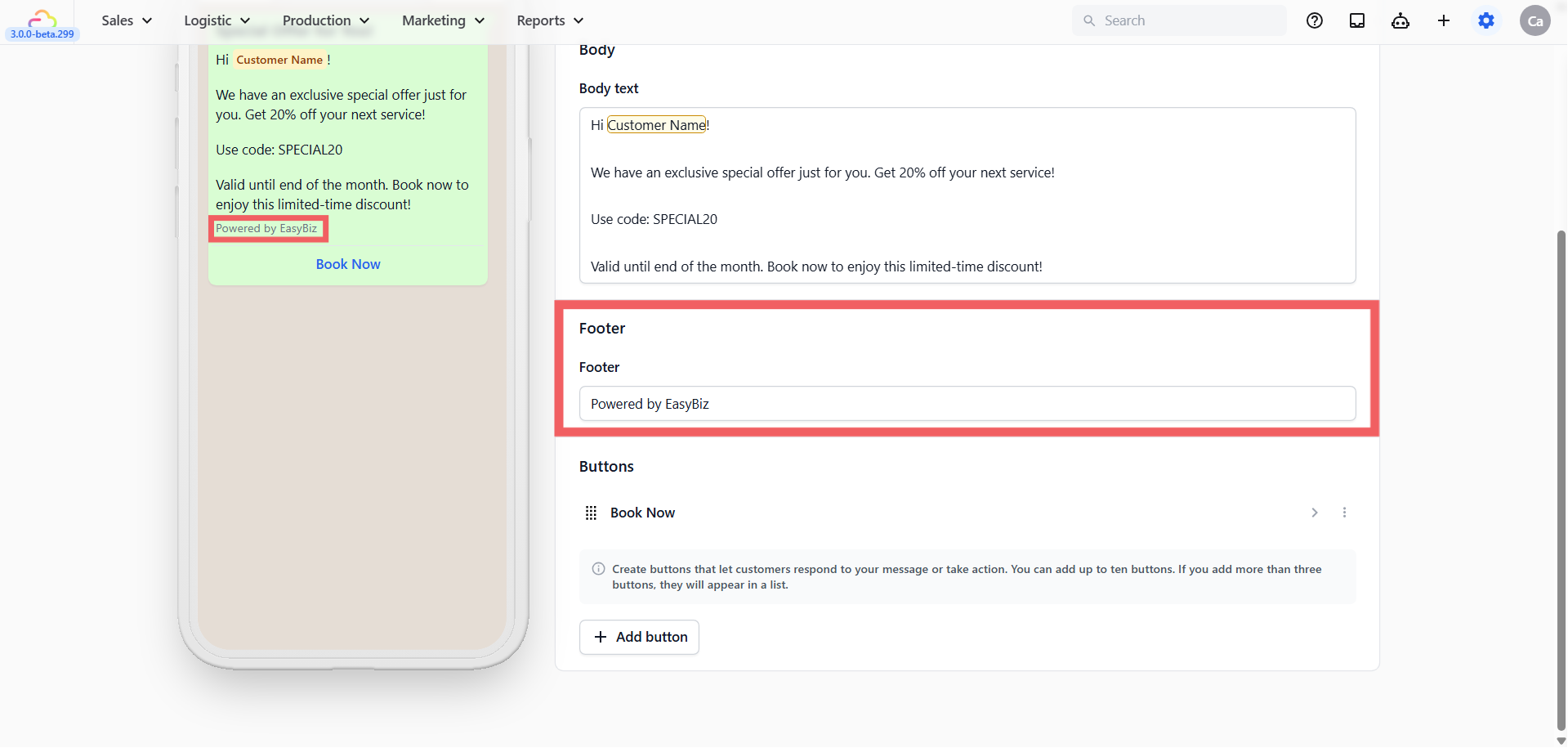The image size is (1568, 748).
Task: Click 'Valid until end of the month' line in body editor
Action: tap(816, 267)
